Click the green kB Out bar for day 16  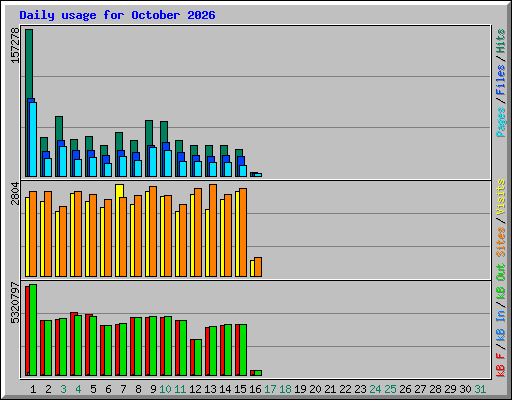coord(258,373)
